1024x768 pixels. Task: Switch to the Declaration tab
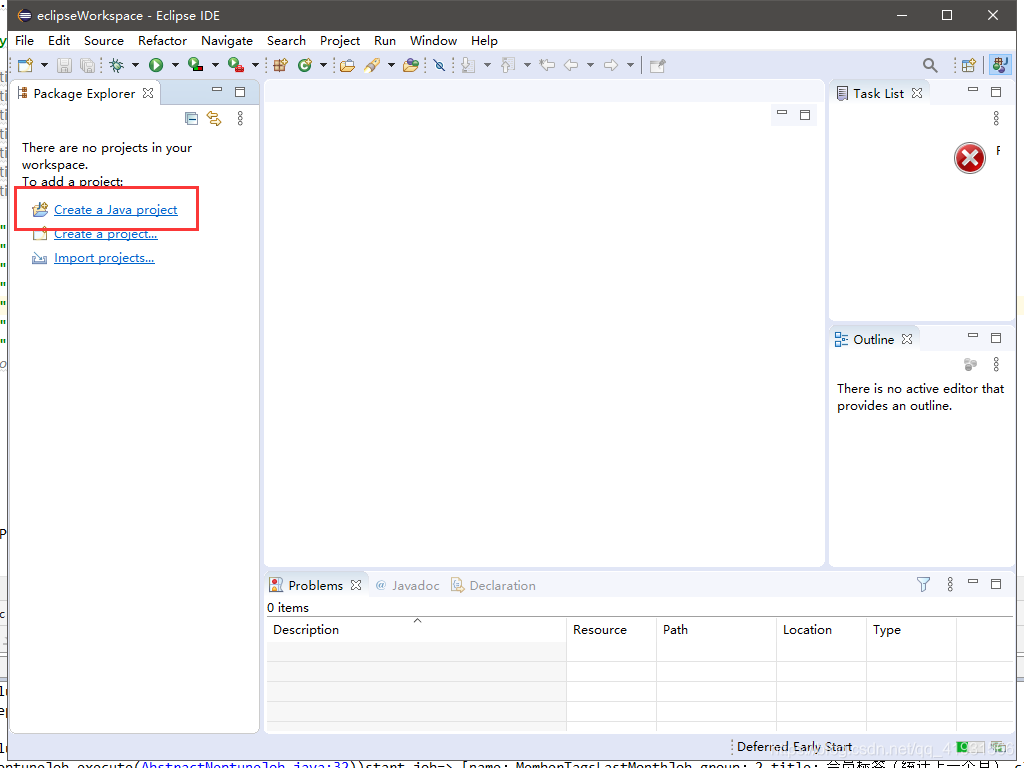point(494,585)
